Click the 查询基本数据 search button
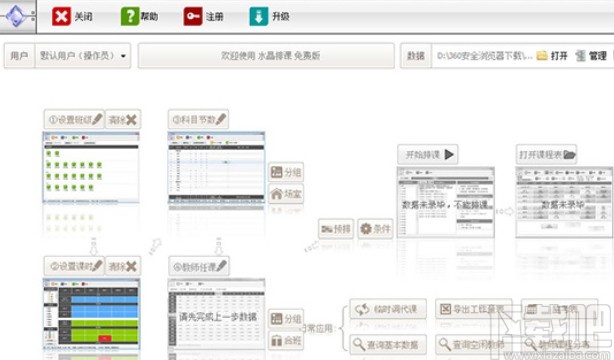This screenshot has width=614, height=360. tap(388, 344)
